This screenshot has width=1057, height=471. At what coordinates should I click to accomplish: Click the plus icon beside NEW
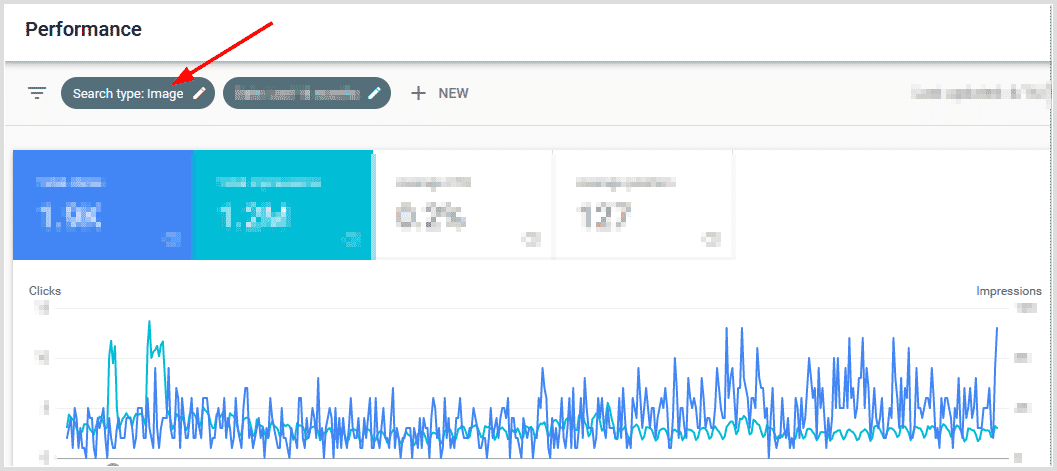(418, 93)
